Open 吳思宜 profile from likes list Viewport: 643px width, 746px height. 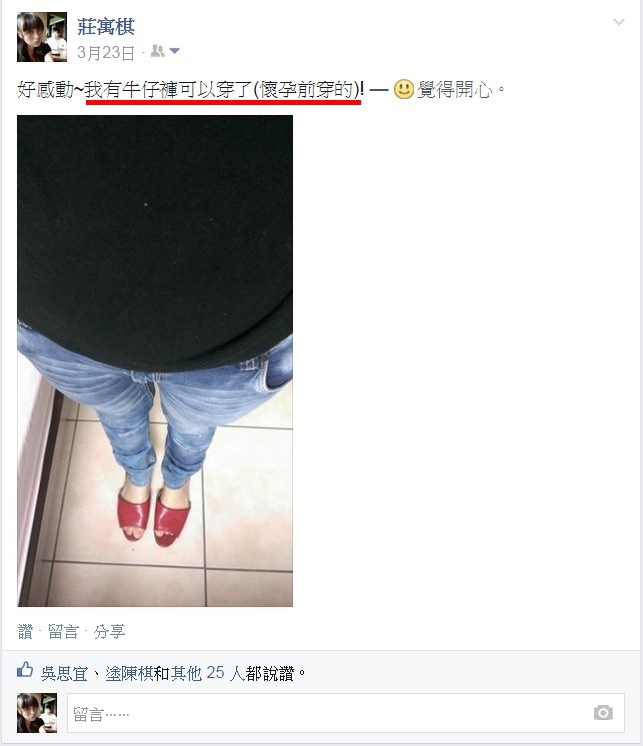[x=64, y=673]
